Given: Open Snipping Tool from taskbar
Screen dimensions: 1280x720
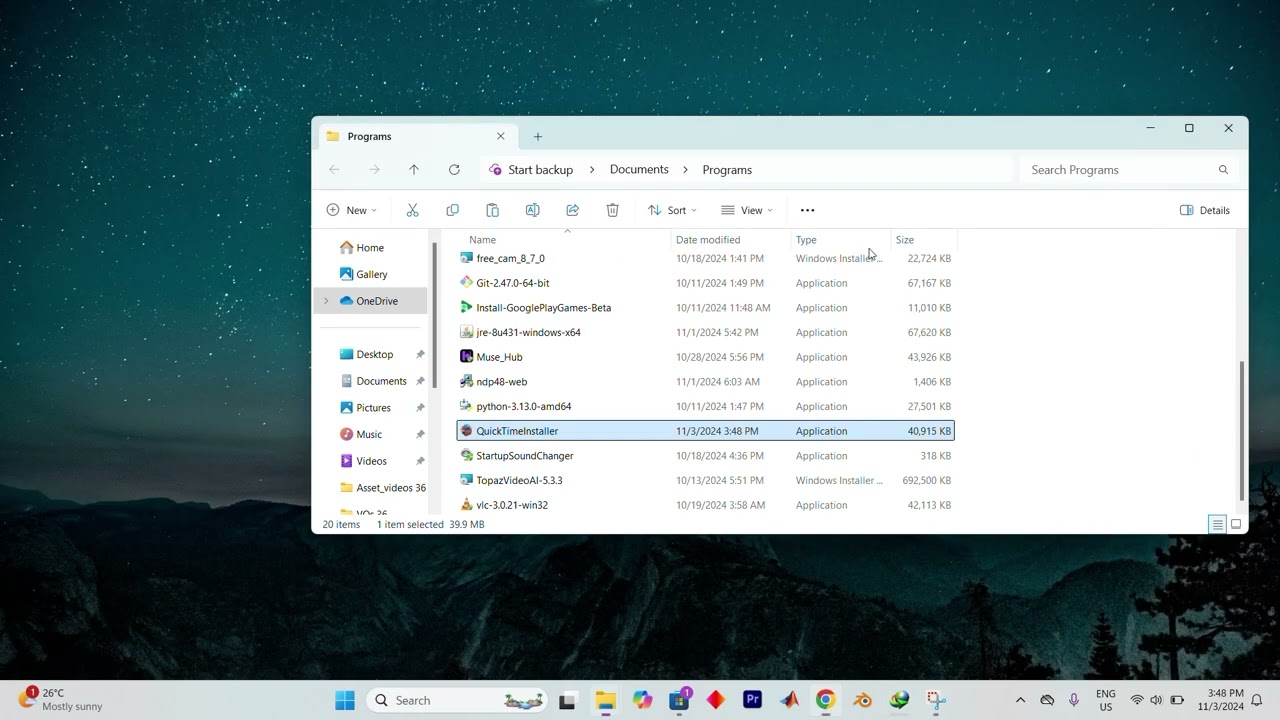Looking at the screenshot, I should tap(936, 700).
